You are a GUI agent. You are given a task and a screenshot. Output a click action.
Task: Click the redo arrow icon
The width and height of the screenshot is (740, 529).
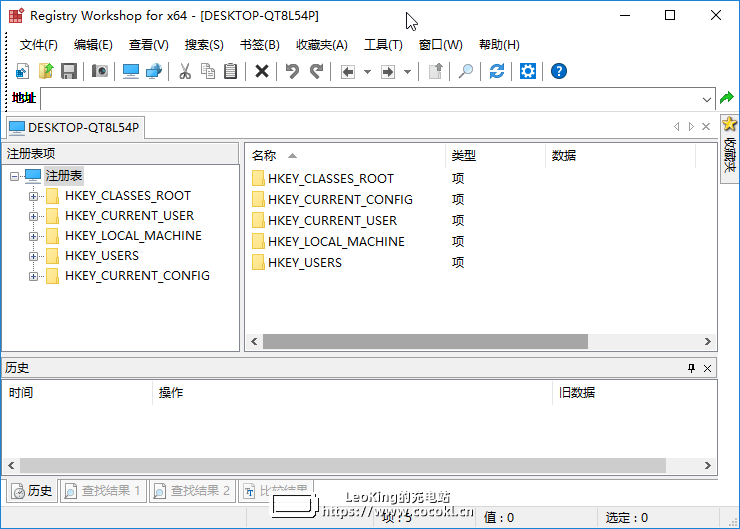[316, 71]
